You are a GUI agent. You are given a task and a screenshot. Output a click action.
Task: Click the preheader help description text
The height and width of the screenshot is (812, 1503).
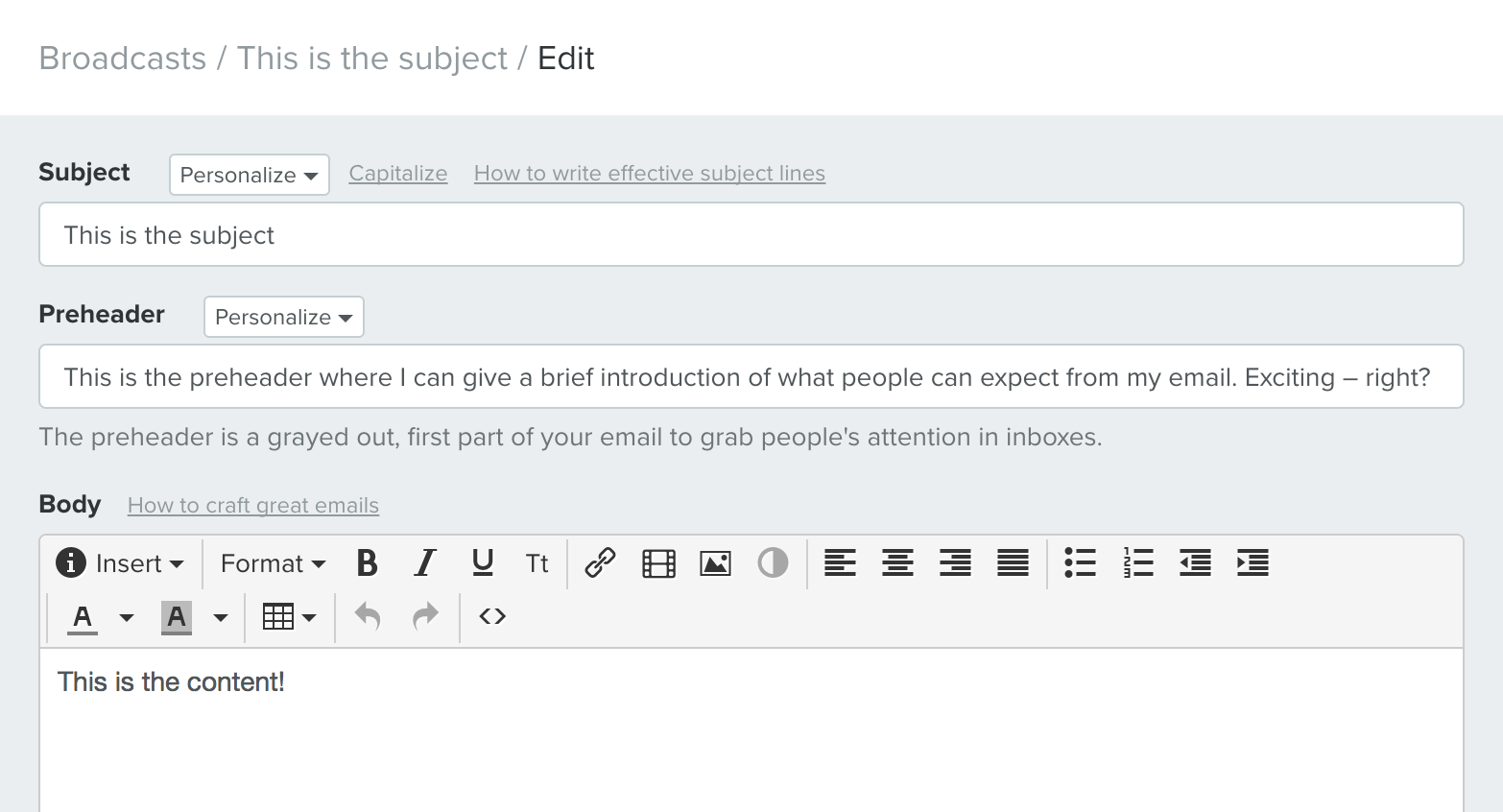click(570, 438)
